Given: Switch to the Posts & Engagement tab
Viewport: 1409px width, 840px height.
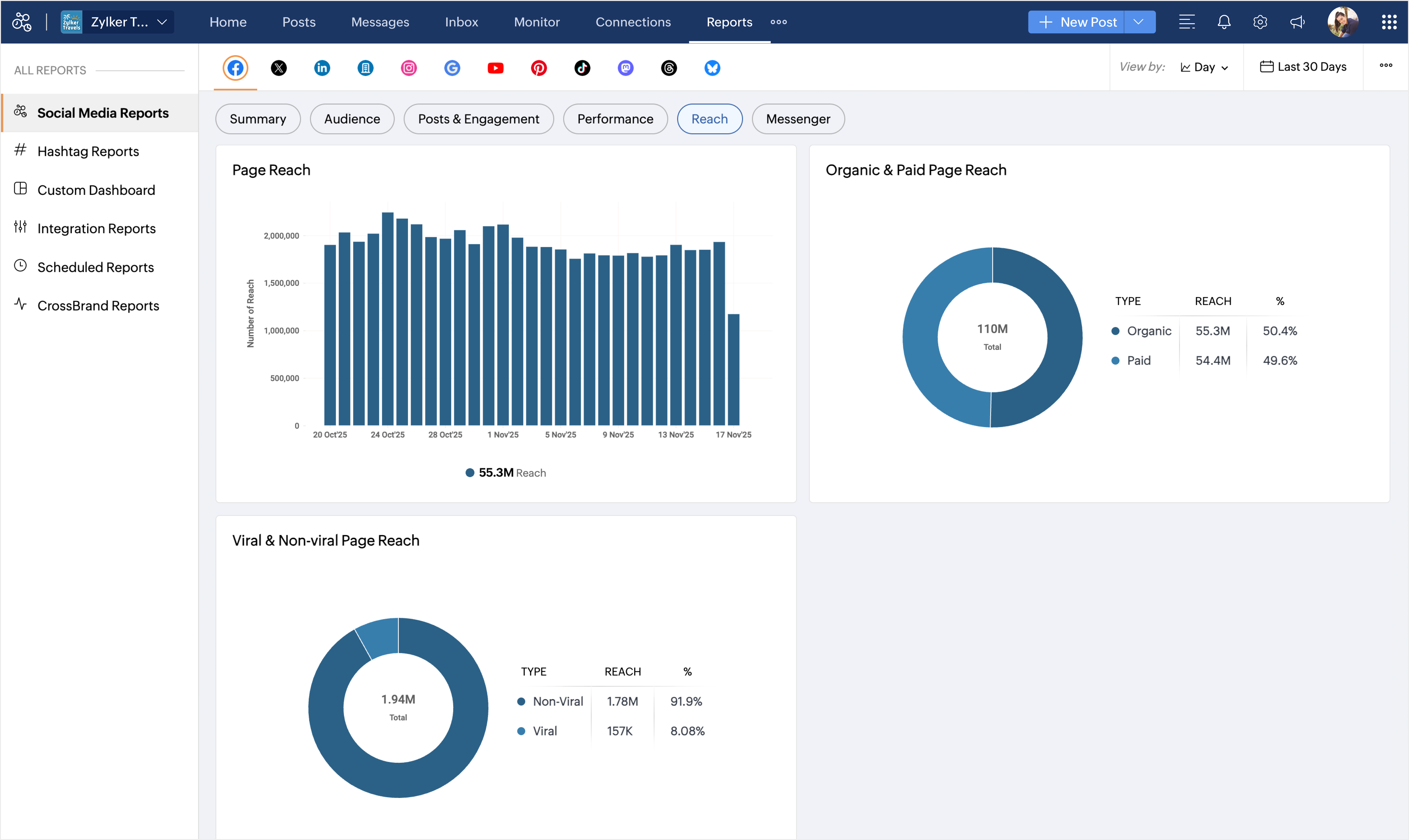Looking at the screenshot, I should (478, 119).
